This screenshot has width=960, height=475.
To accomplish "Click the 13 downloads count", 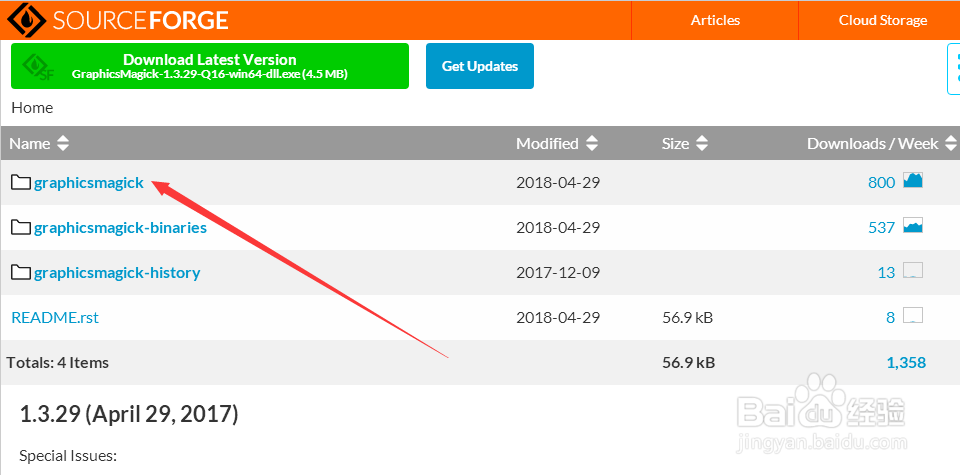I will [887, 273].
